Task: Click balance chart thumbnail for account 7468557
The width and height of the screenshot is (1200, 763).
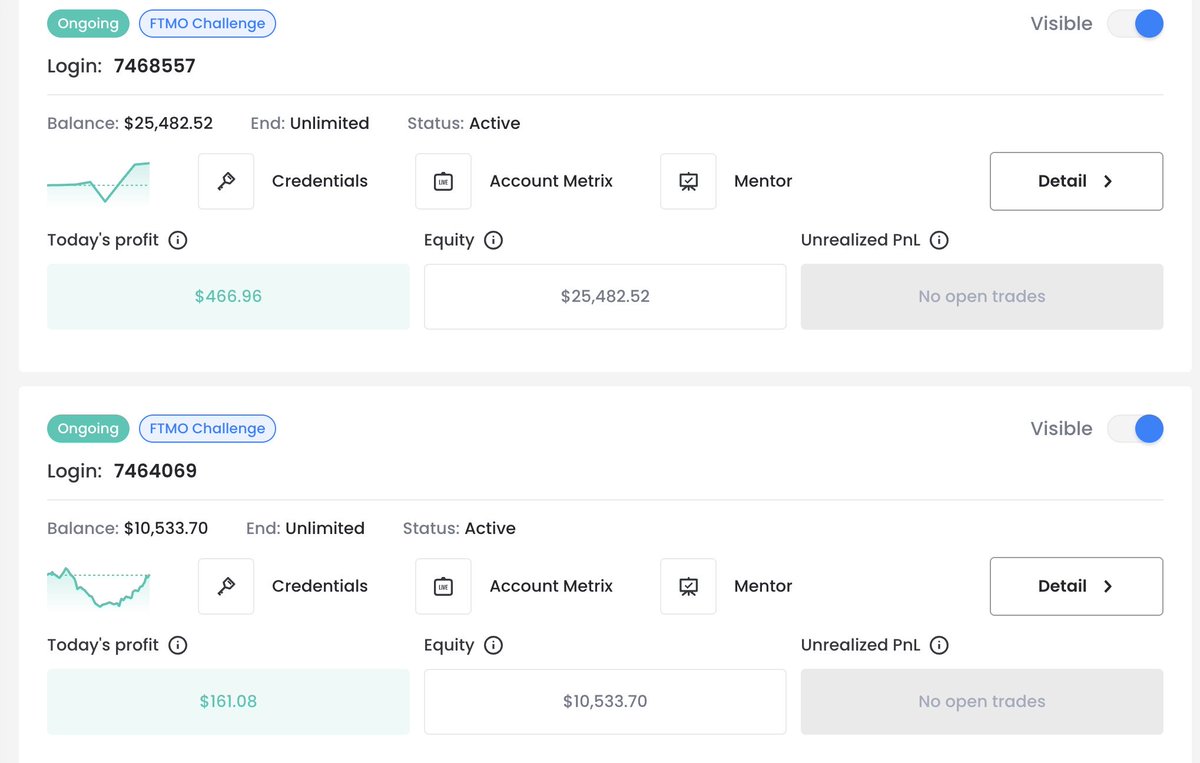Action: 98,181
